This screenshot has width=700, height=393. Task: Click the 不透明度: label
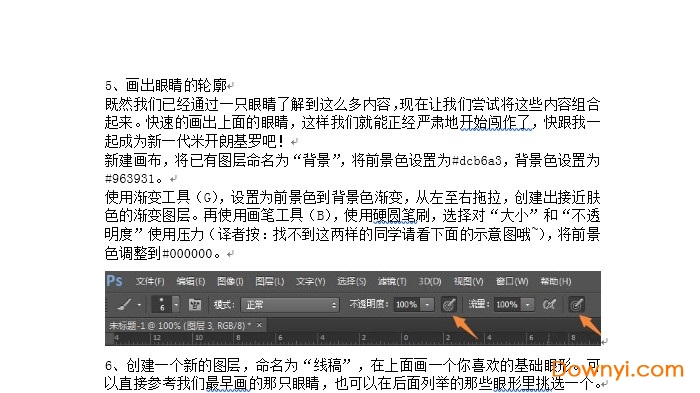[x=369, y=305]
